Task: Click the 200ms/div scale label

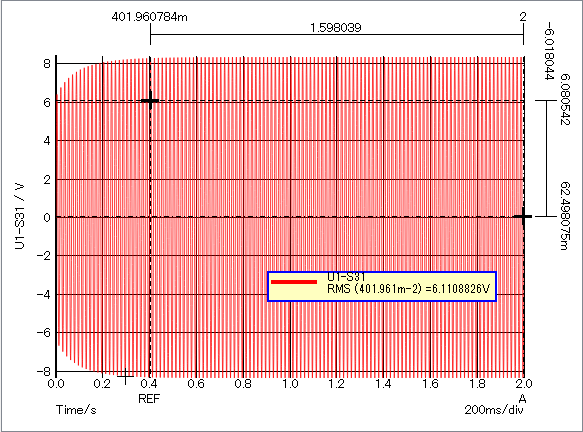Action: click(494, 410)
